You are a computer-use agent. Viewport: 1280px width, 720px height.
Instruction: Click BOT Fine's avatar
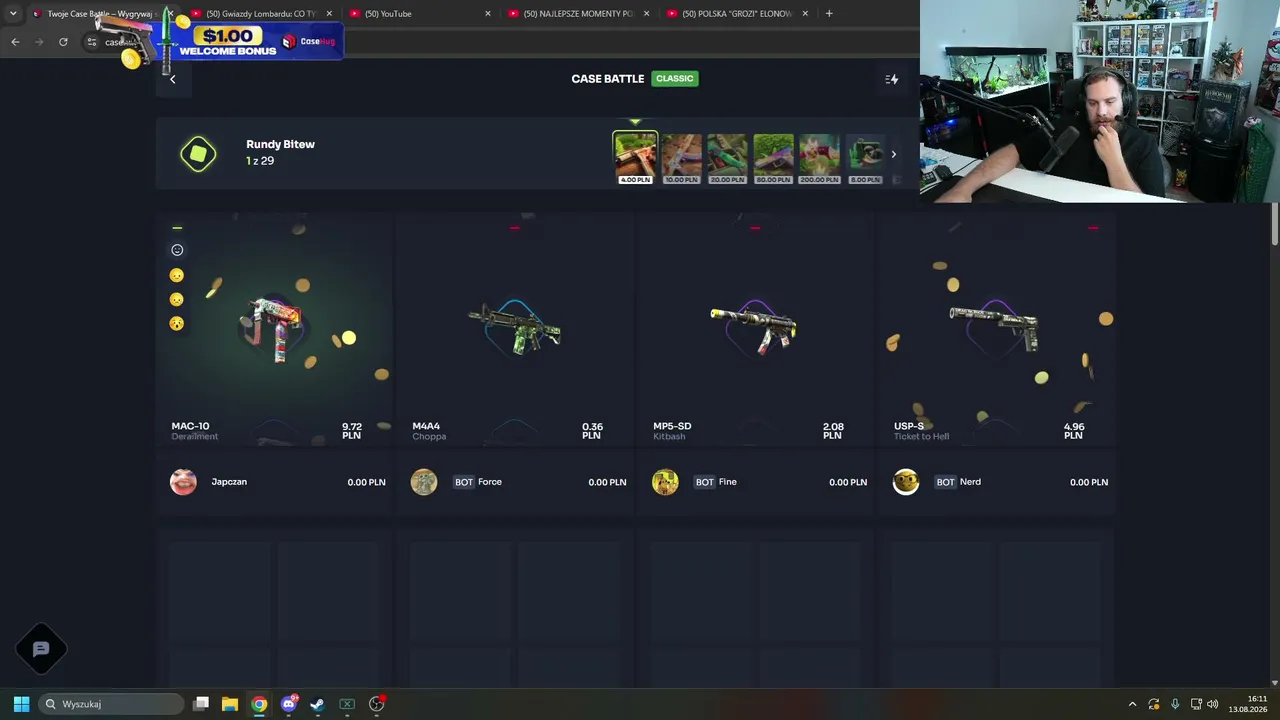click(x=665, y=482)
